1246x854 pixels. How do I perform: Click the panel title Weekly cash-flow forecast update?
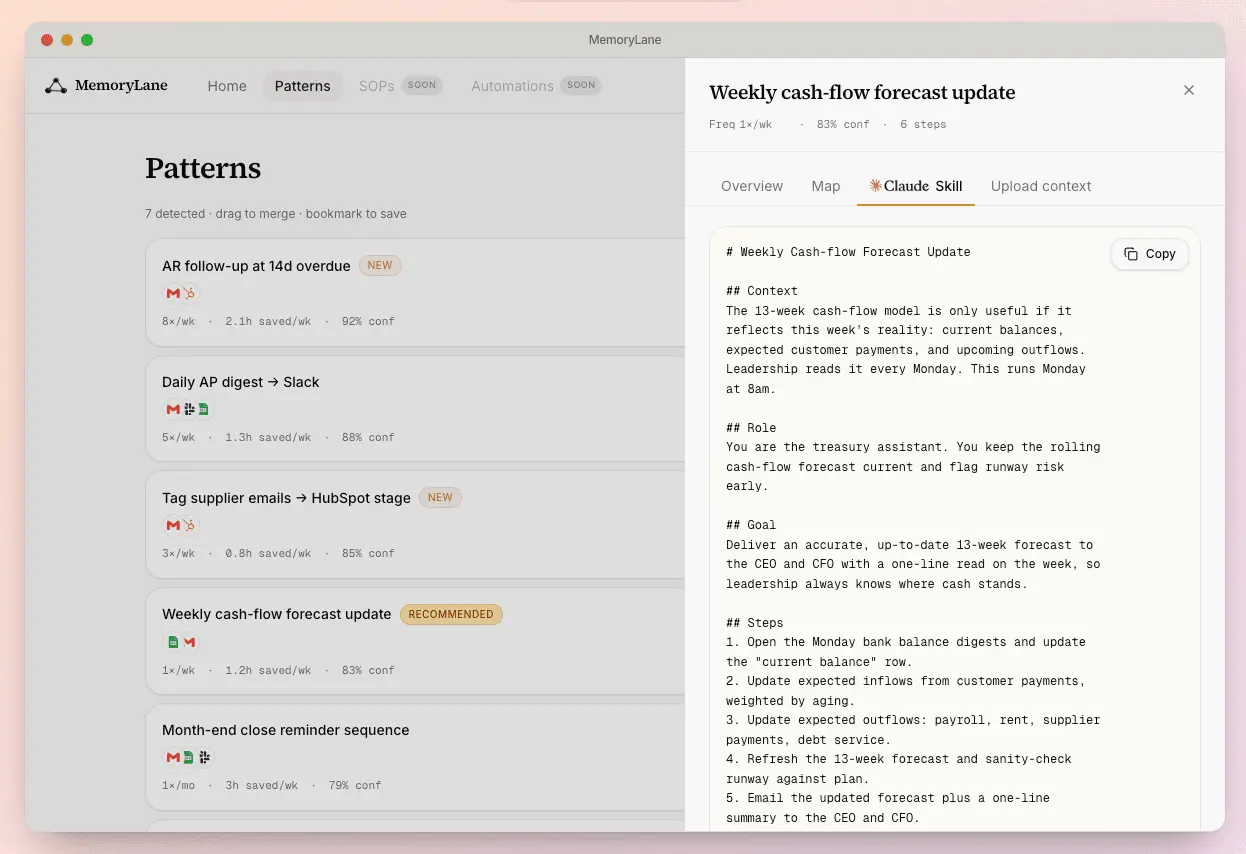pyautogui.click(x=862, y=93)
